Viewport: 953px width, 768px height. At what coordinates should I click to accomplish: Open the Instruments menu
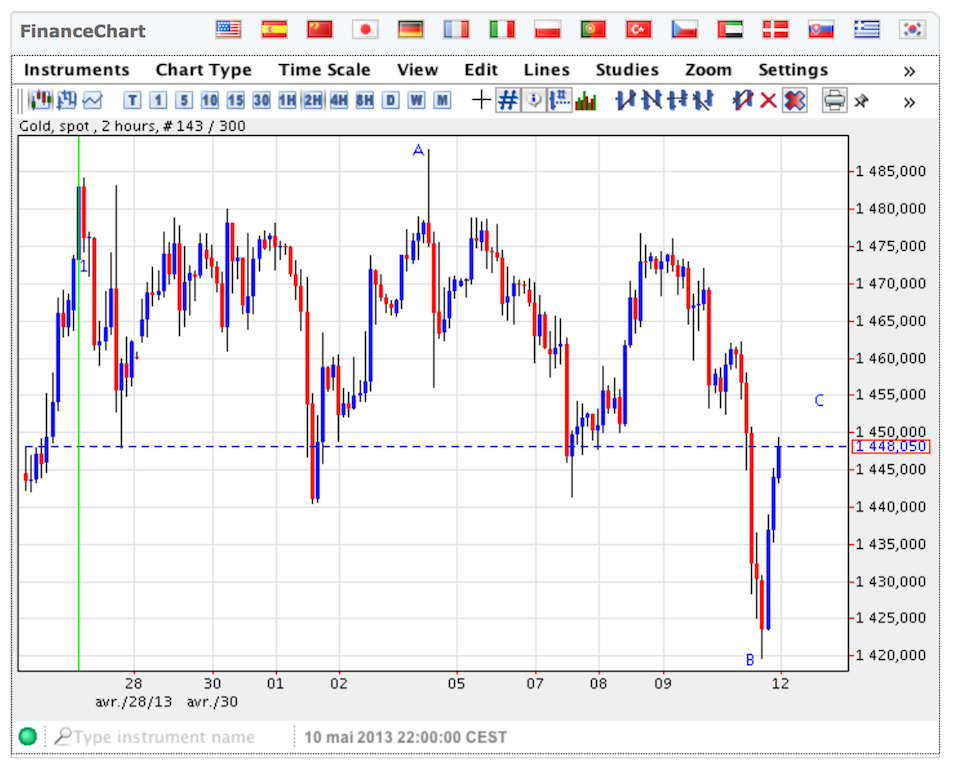[x=77, y=70]
